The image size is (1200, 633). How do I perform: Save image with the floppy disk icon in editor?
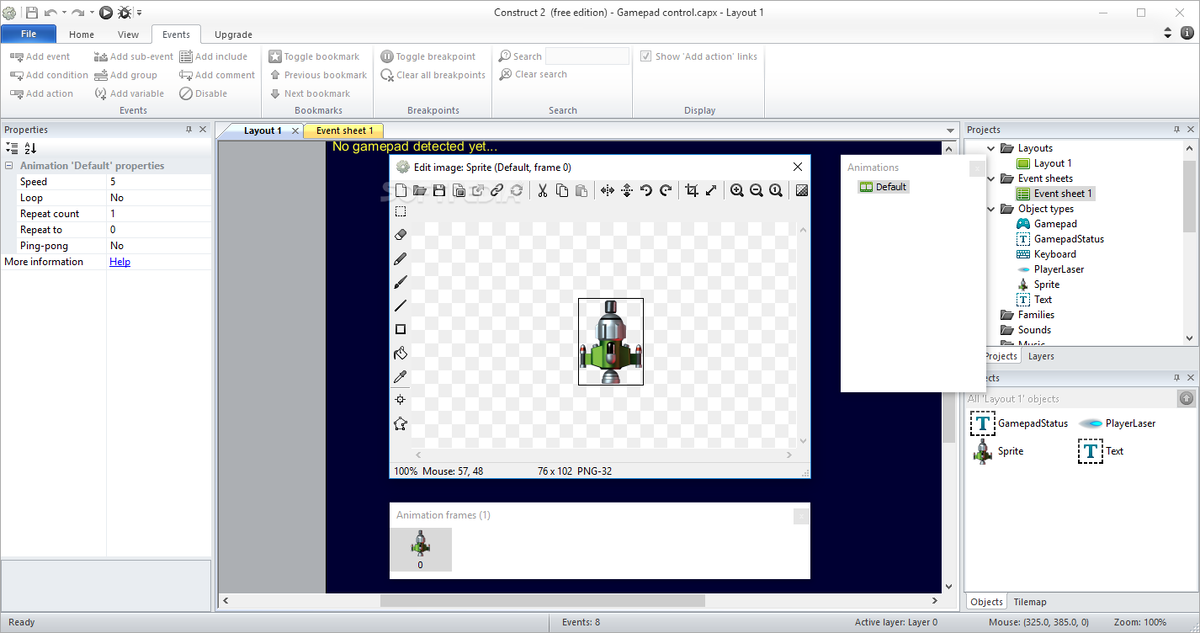coord(439,190)
